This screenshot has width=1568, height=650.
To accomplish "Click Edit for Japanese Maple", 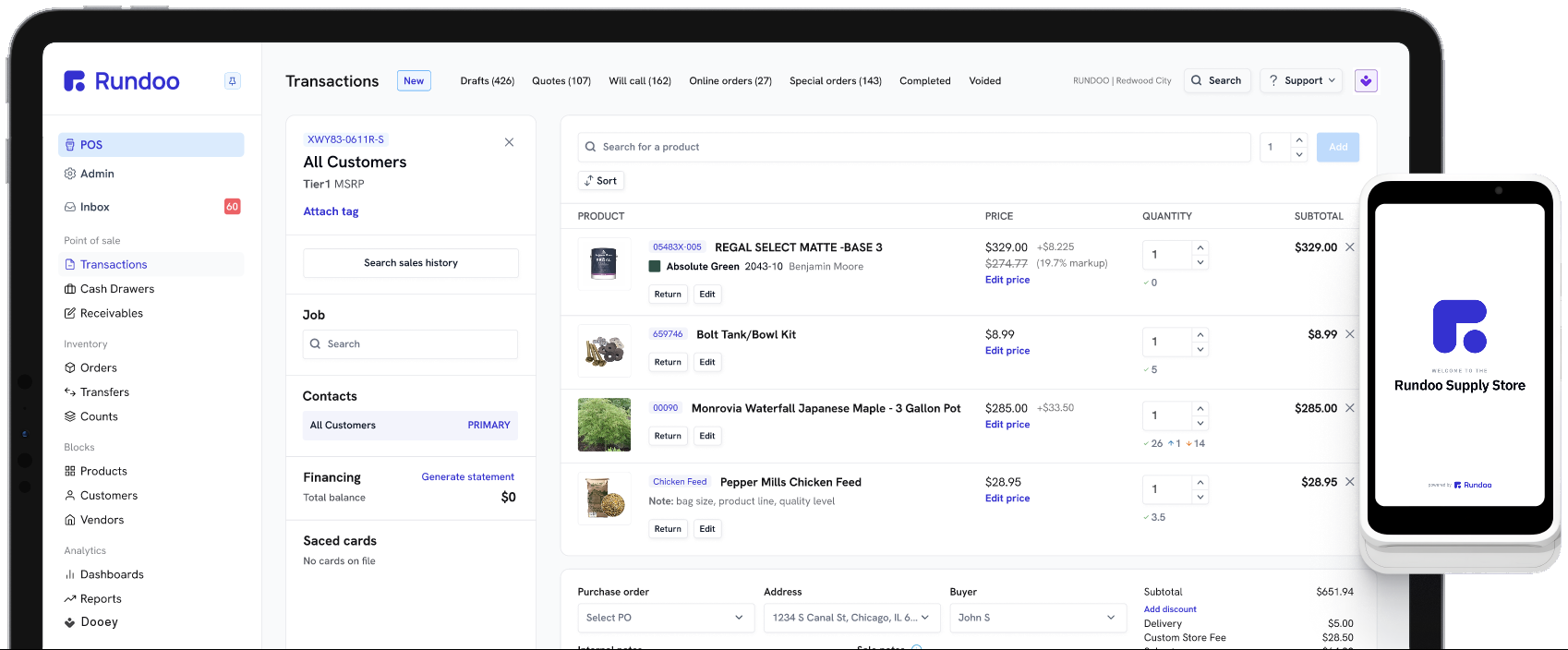I will [707, 436].
